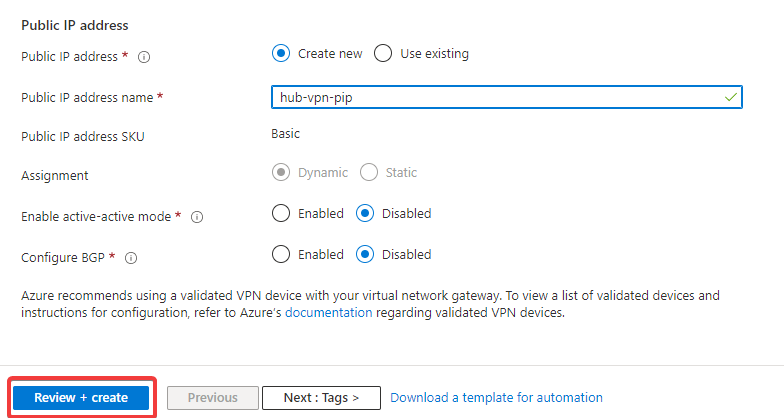Screen dimensions: 784x418
Task: Choose Static assignment option
Action: tap(369, 172)
